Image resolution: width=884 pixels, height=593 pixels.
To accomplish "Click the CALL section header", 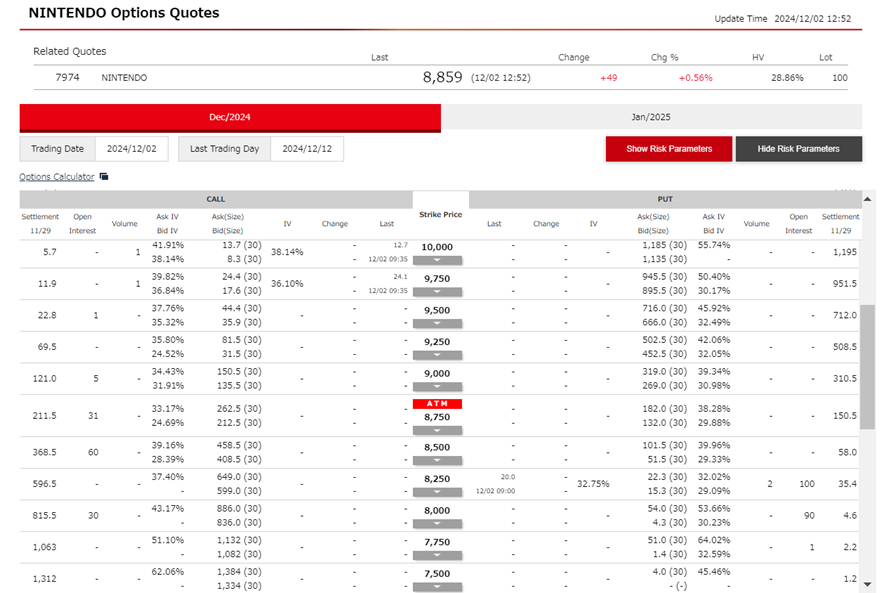I will [x=216, y=199].
